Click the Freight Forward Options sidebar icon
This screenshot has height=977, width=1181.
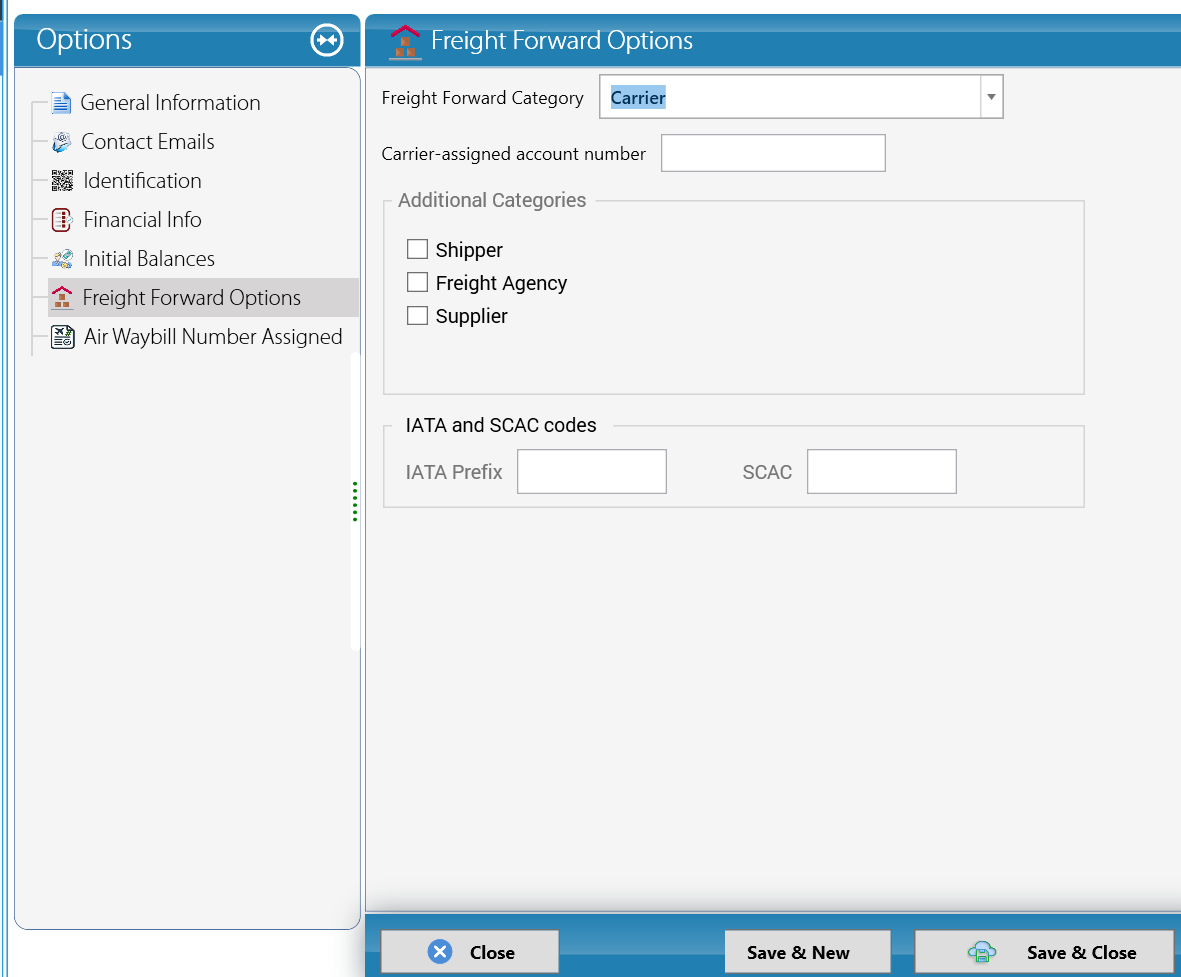point(62,298)
